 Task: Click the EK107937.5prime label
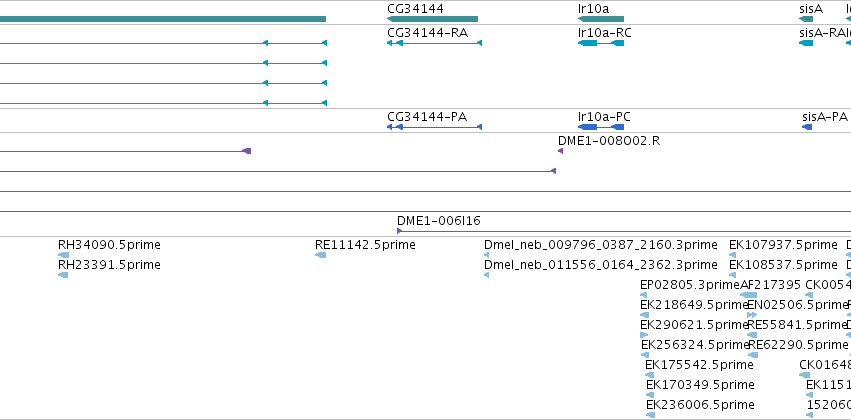click(783, 245)
